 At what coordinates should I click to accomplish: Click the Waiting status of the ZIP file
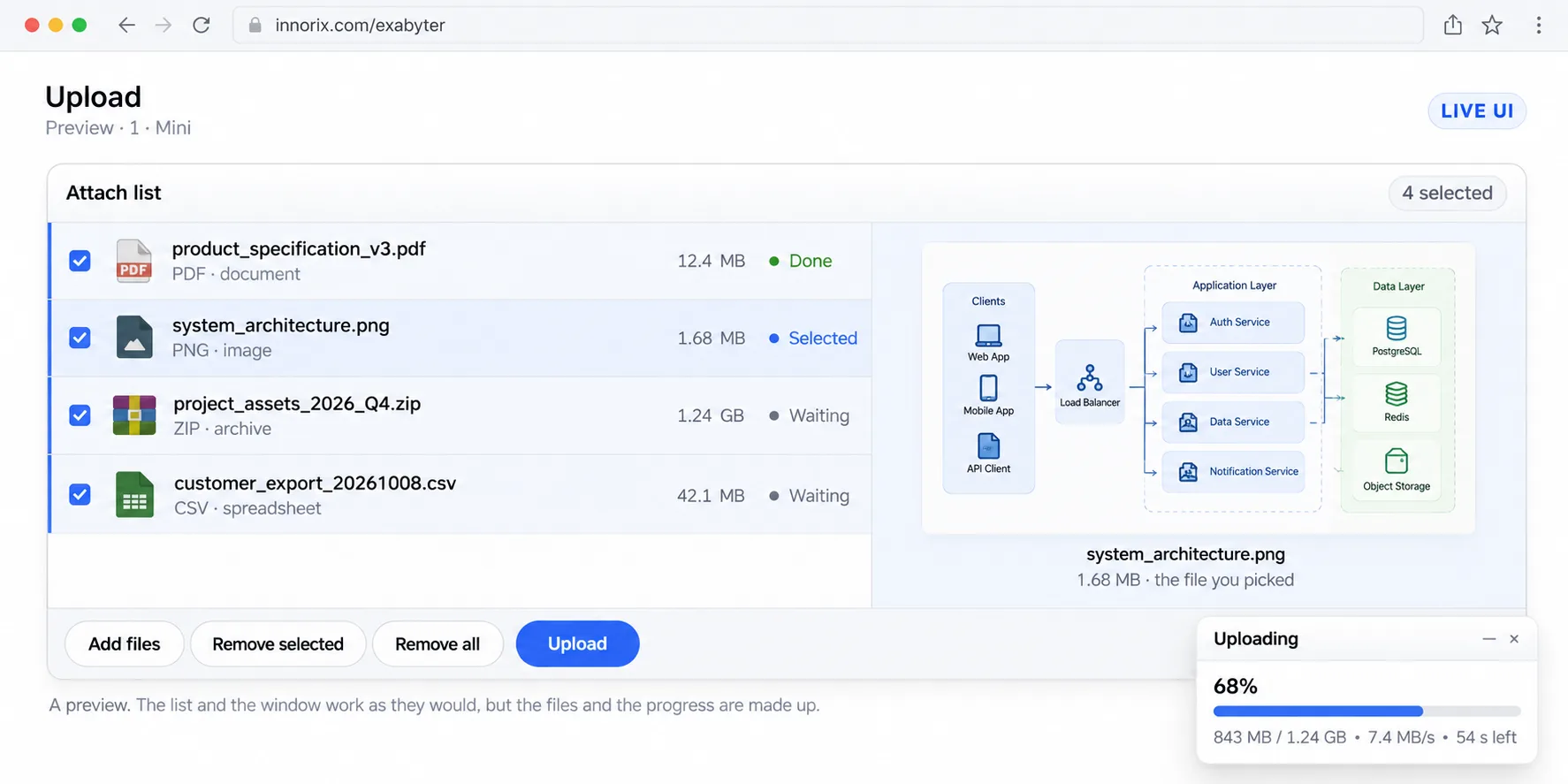tap(810, 415)
